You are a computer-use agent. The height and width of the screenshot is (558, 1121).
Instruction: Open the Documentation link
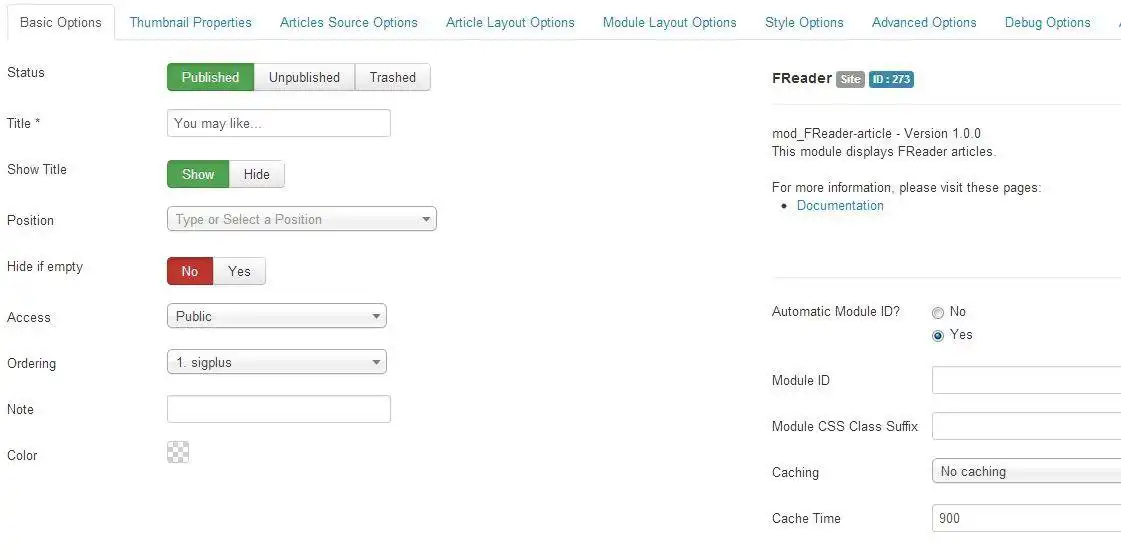pyautogui.click(x=840, y=206)
